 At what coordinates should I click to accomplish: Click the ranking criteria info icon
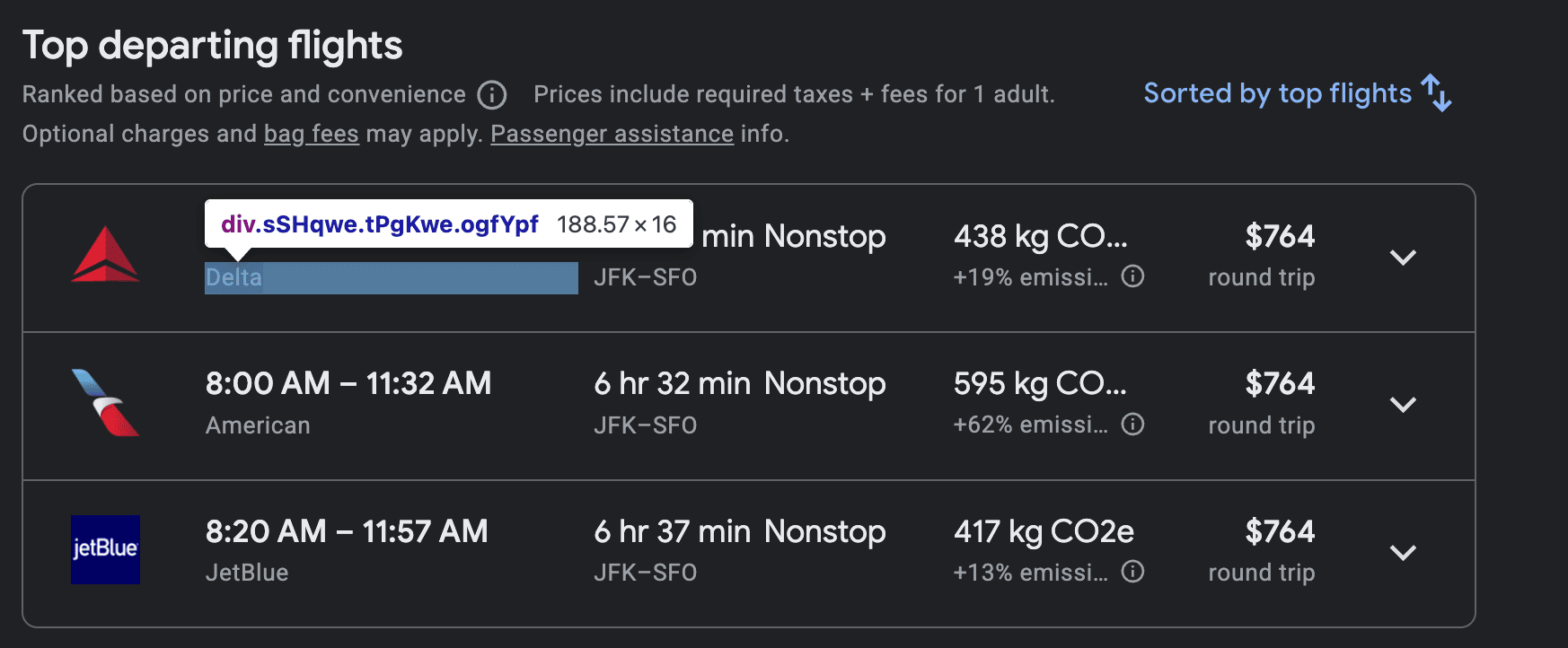tap(490, 94)
